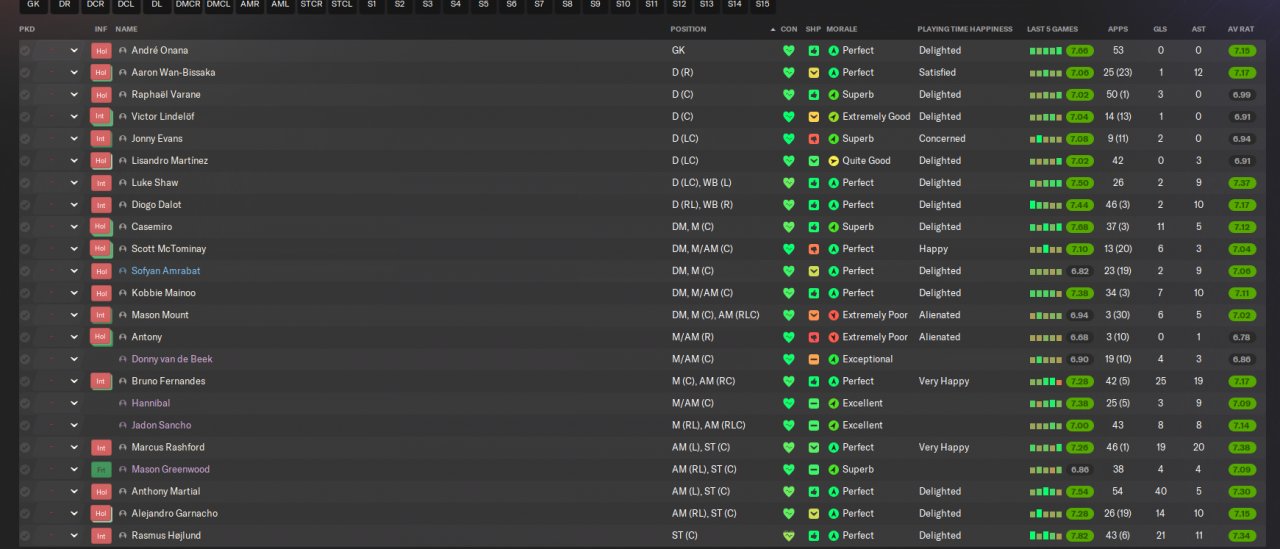Click match sharpness icon for Aaron Wan-Bissaka
Image resolution: width=1280 pixels, height=549 pixels.
pyautogui.click(x=814, y=73)
